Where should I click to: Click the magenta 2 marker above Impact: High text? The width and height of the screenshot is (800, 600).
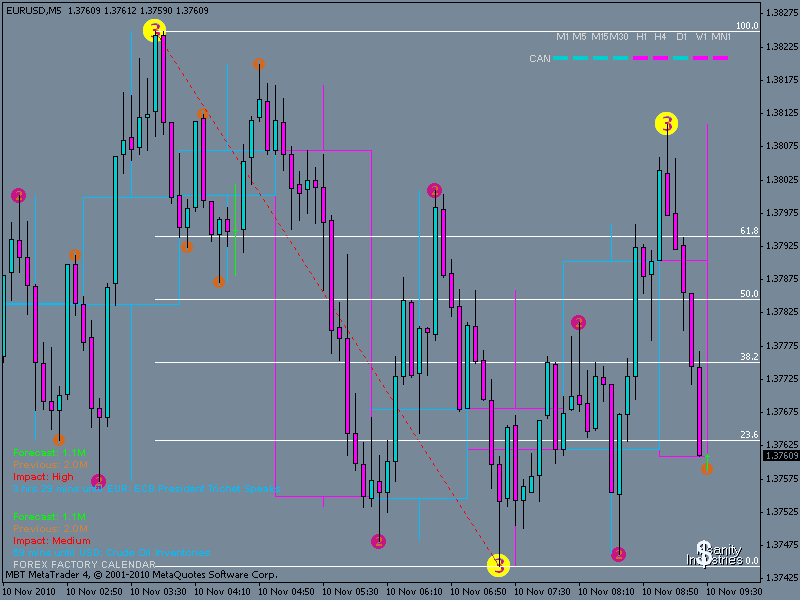[x=98, y=481]
